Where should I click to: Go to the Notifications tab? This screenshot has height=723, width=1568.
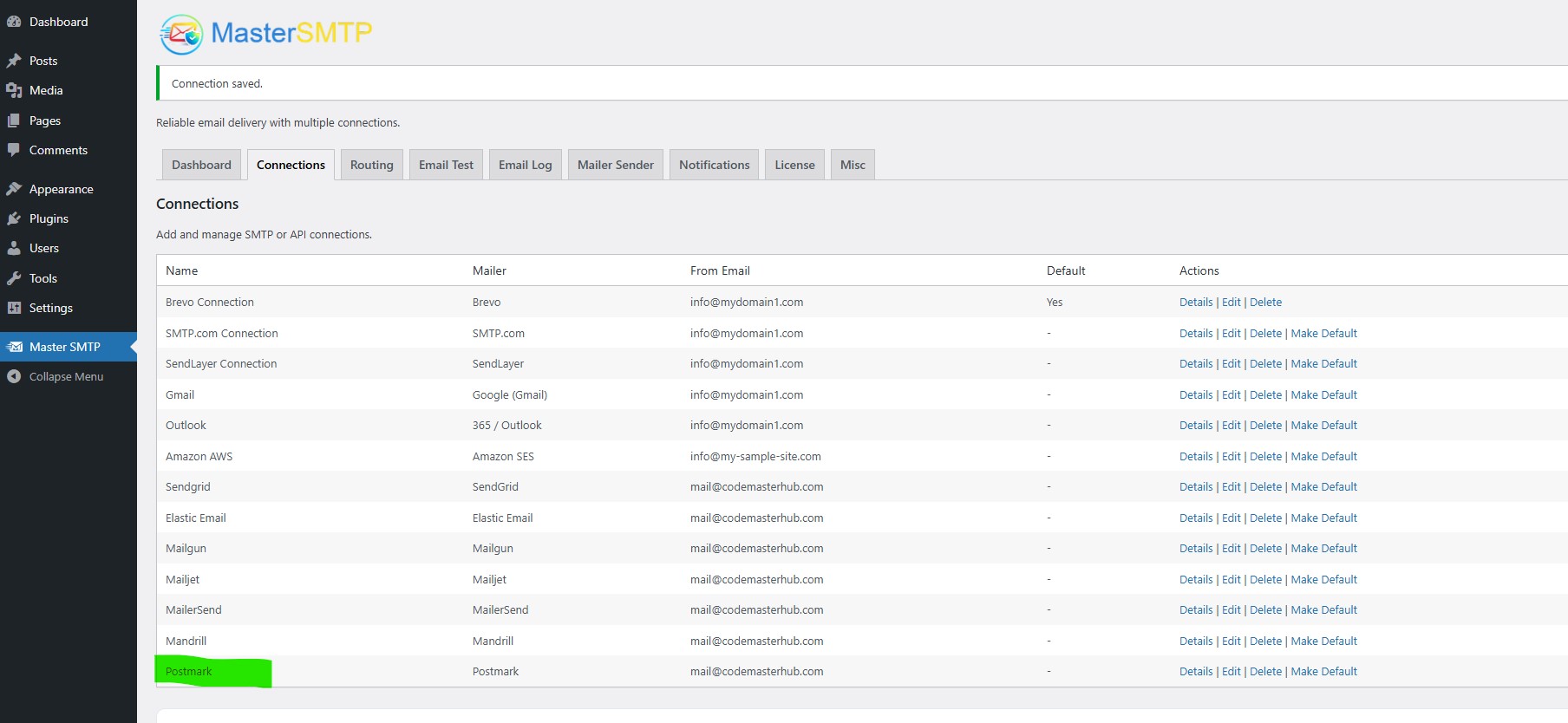[714, 165]
